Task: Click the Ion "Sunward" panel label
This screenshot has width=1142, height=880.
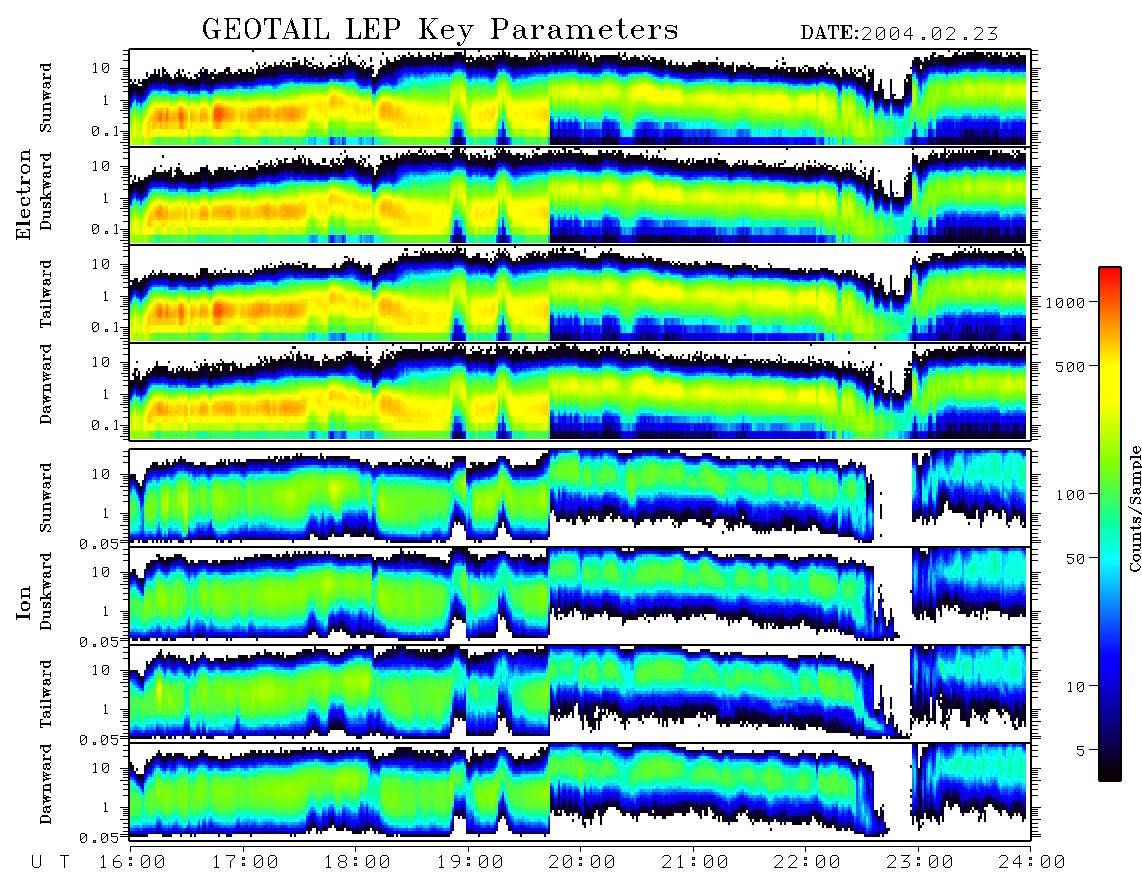Action: (x=46, y=497)
